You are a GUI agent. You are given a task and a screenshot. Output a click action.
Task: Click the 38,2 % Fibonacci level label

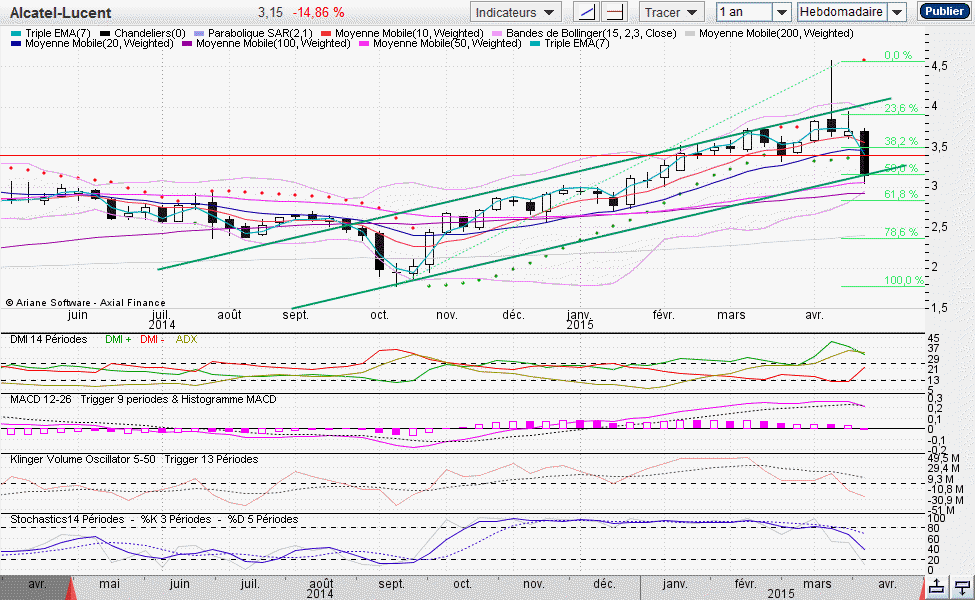tap(901, 141)
